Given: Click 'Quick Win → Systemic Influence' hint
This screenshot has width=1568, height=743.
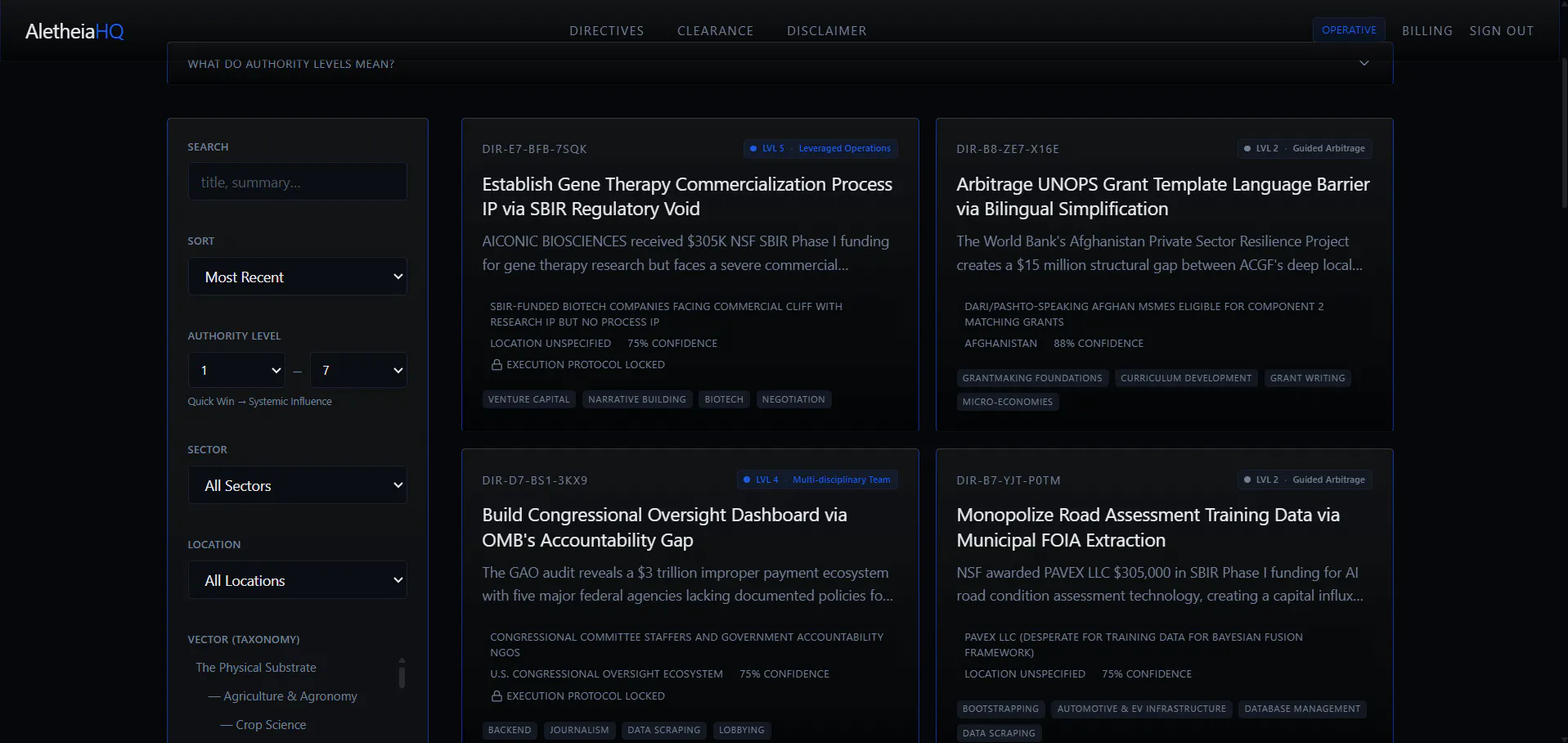Looking at the screenshot, I should 259,402.
